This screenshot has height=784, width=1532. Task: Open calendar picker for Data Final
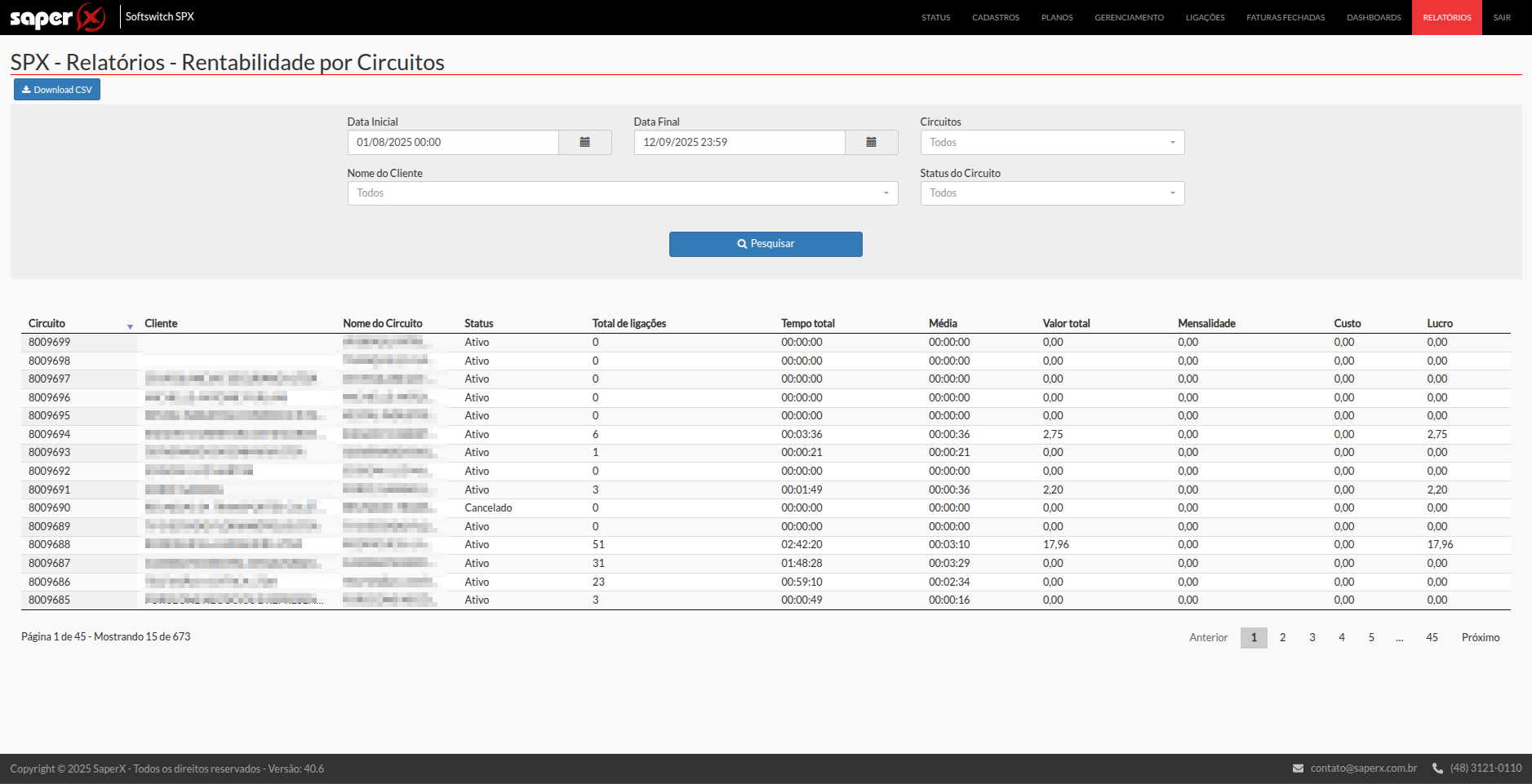coord(871,142)
